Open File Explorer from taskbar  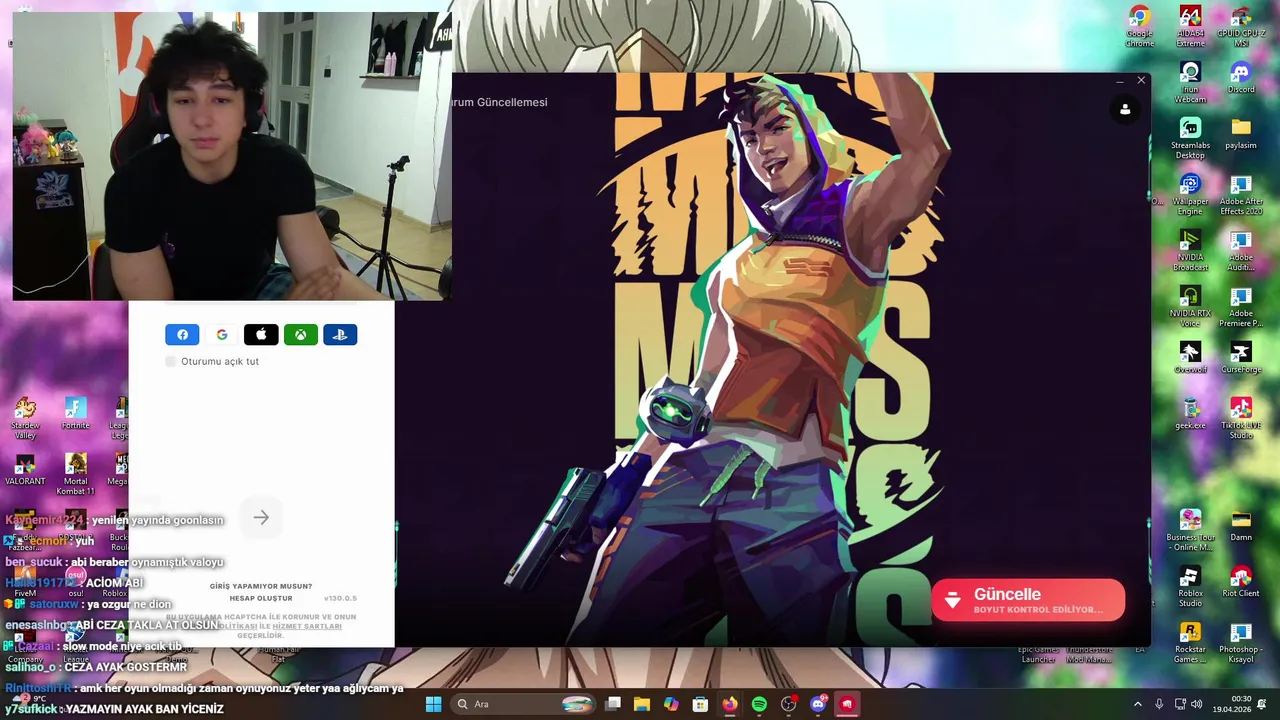642,704
